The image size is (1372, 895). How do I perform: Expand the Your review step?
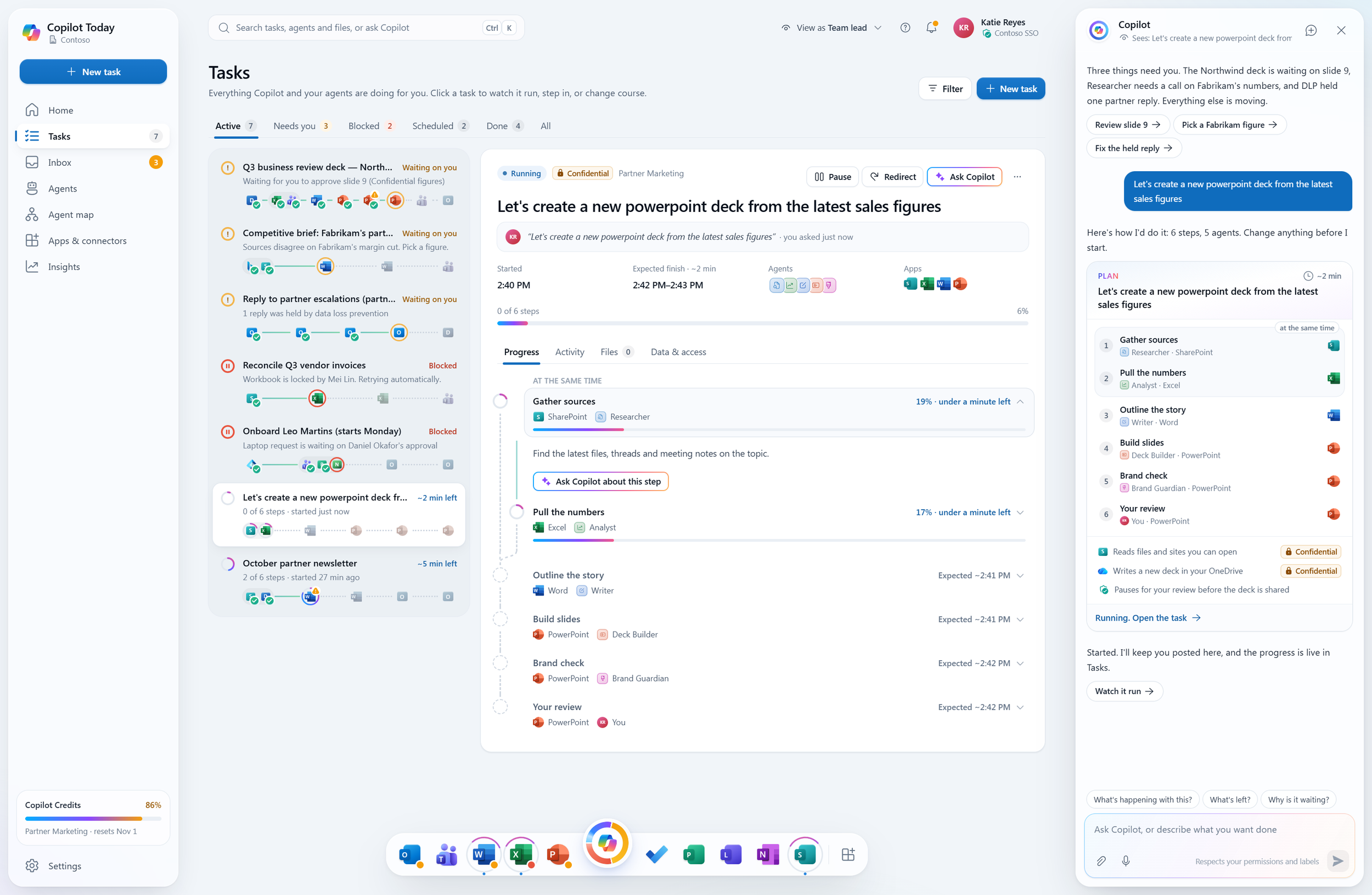coord(1020,707)
